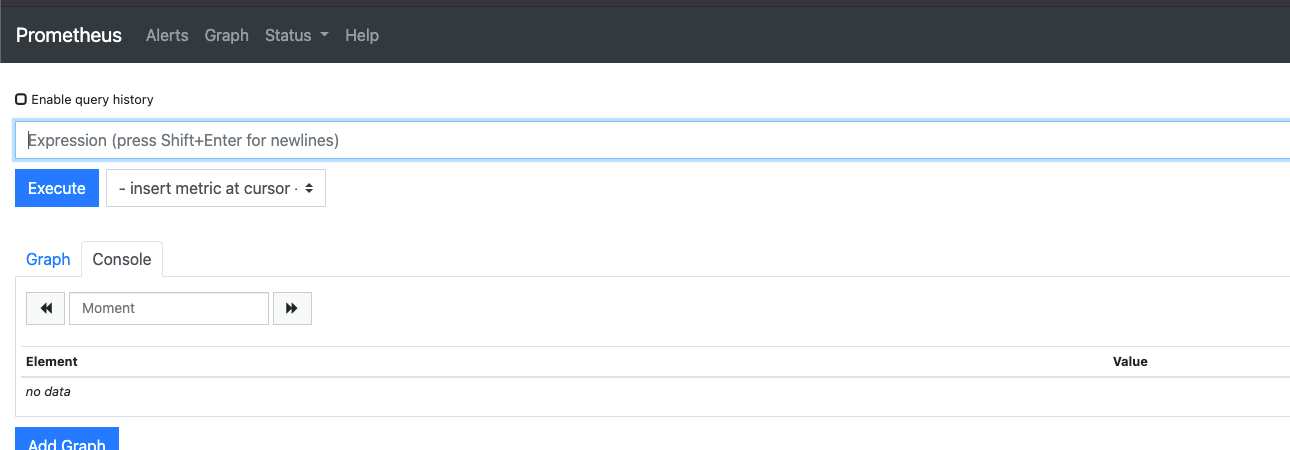Click the 'Enable query history' label text
Image resolution: width=1290 pixels, height=450 pixels.
[92, 100]
